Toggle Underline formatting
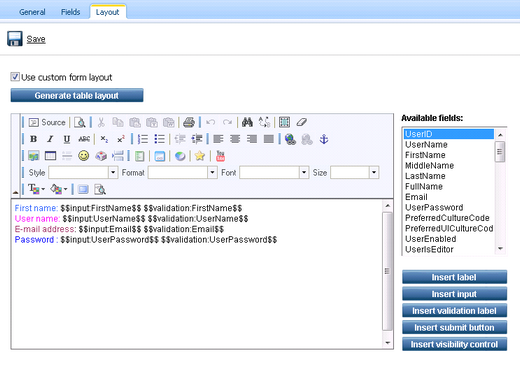Viewport: 520px width, 365px height. [x=67, y=139]
